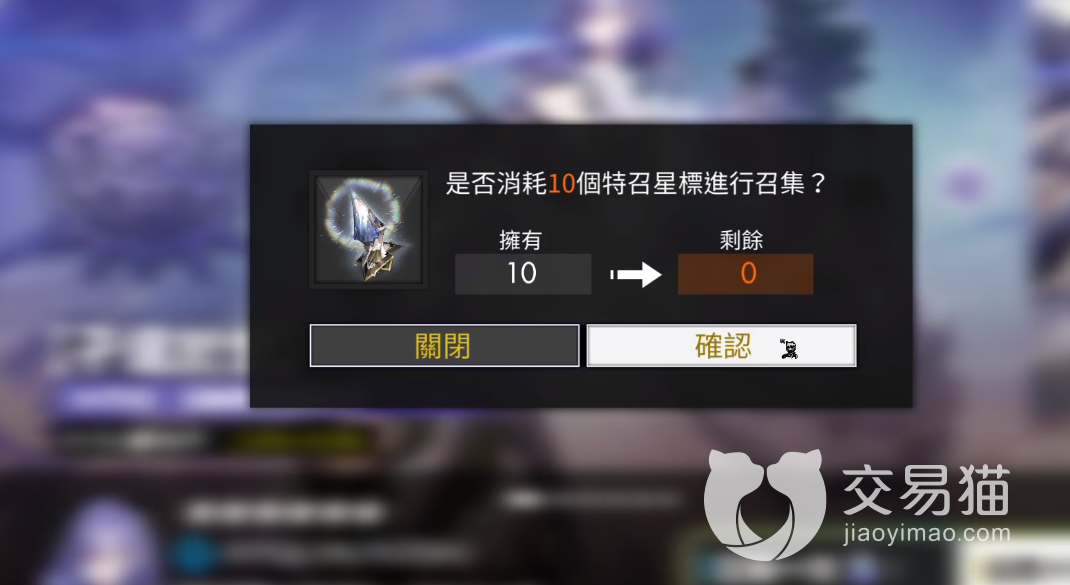Click the 剩餘 label above the remaining count
Viewport: 1070px width, 585px height.
coord(742,240)
